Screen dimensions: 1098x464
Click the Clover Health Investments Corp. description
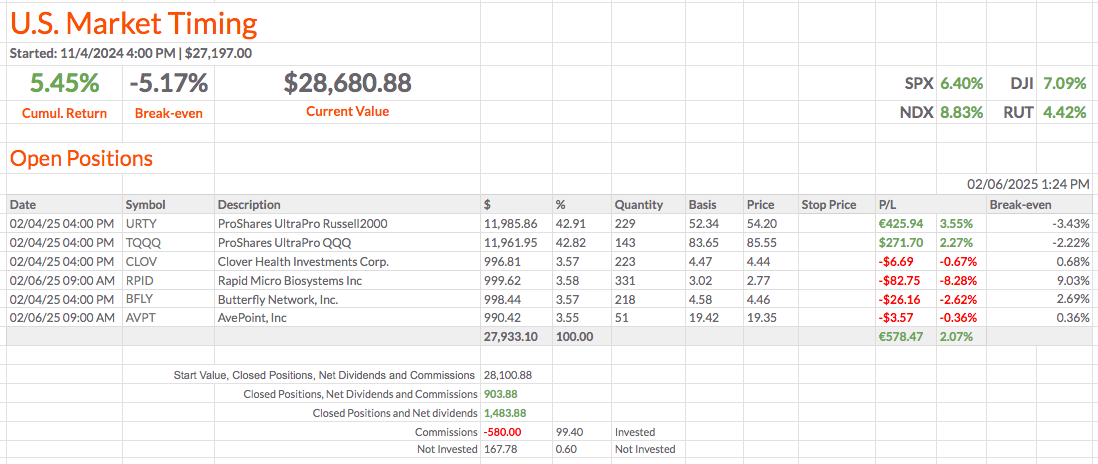point(303,262)
